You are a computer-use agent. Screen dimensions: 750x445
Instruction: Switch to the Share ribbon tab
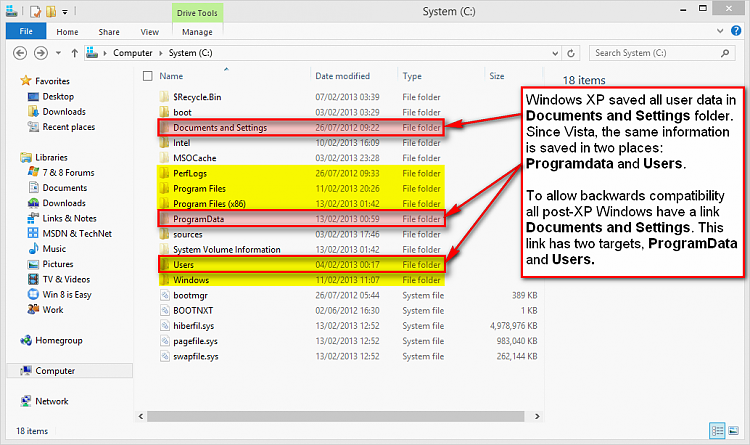pos(109,32)
